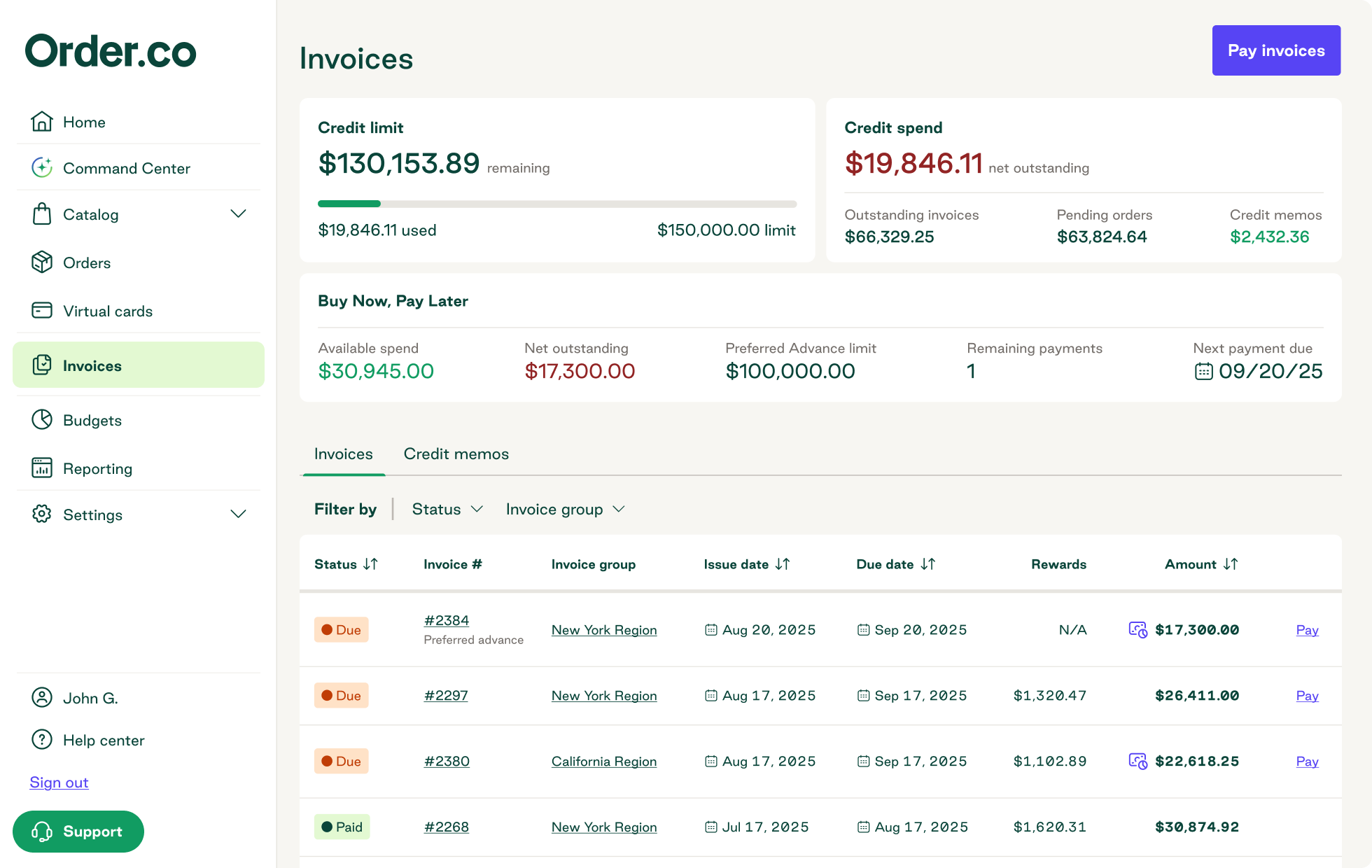Switch to the Credit memos tab
This screenshot has width=1372, height=868.
click(x=455, y=454)
